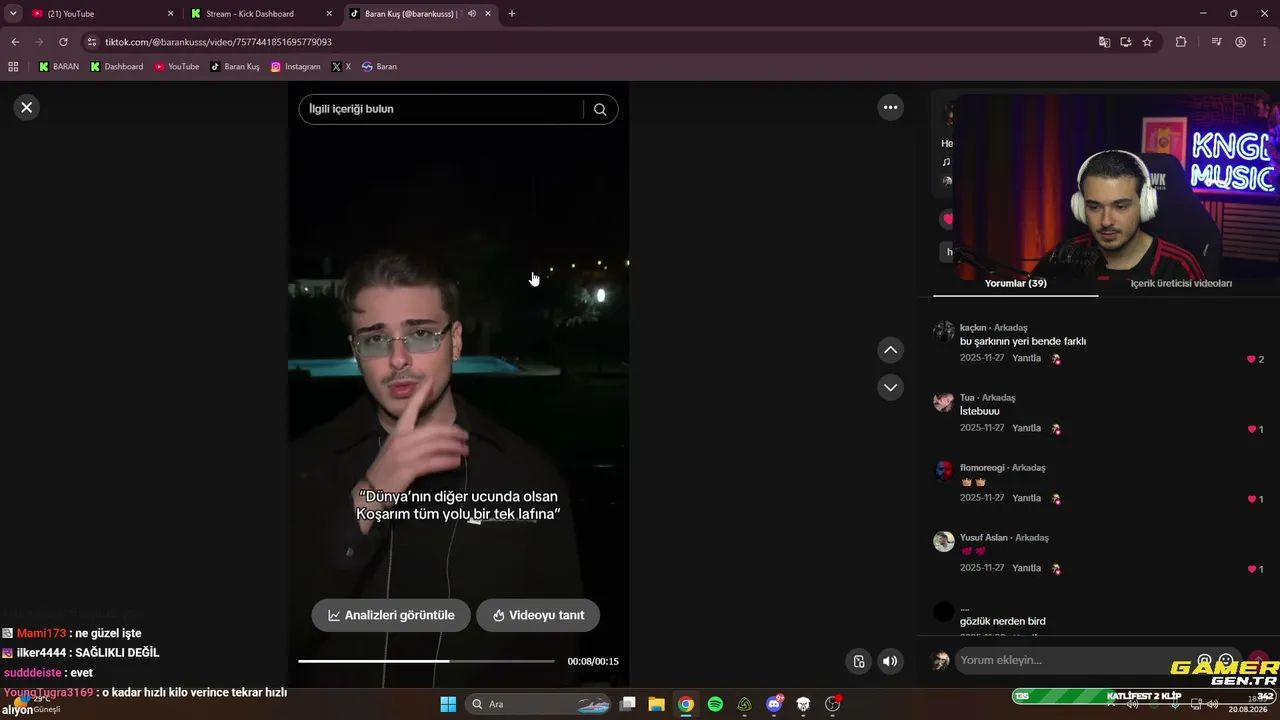Open the apps grid in bookmarks bar
The width and height of the screenshot is (1280, 720).
13,67
